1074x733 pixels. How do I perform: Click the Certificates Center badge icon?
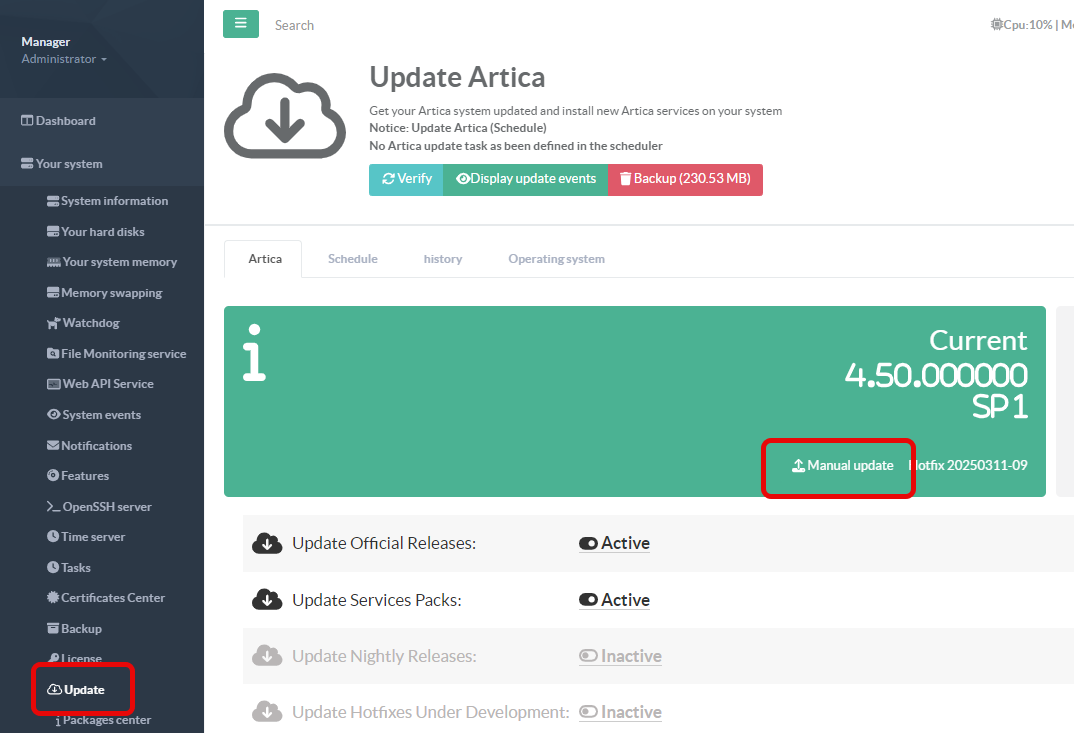(x=54, y=598)
